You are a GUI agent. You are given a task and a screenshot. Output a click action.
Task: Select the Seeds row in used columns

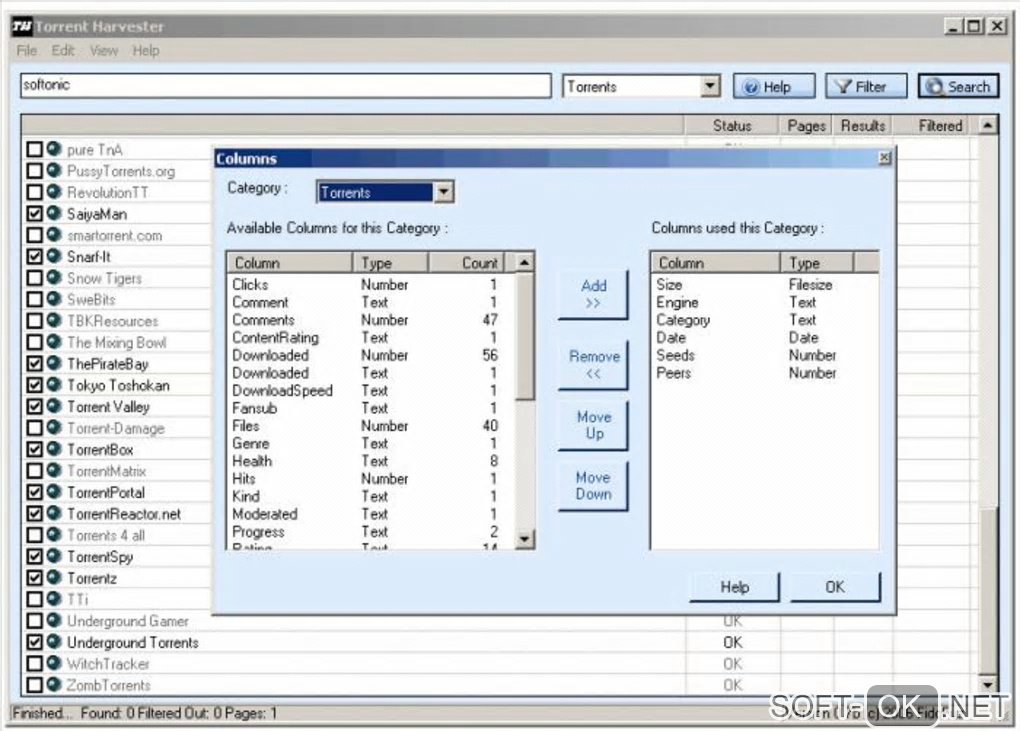(x=764, y=355)
